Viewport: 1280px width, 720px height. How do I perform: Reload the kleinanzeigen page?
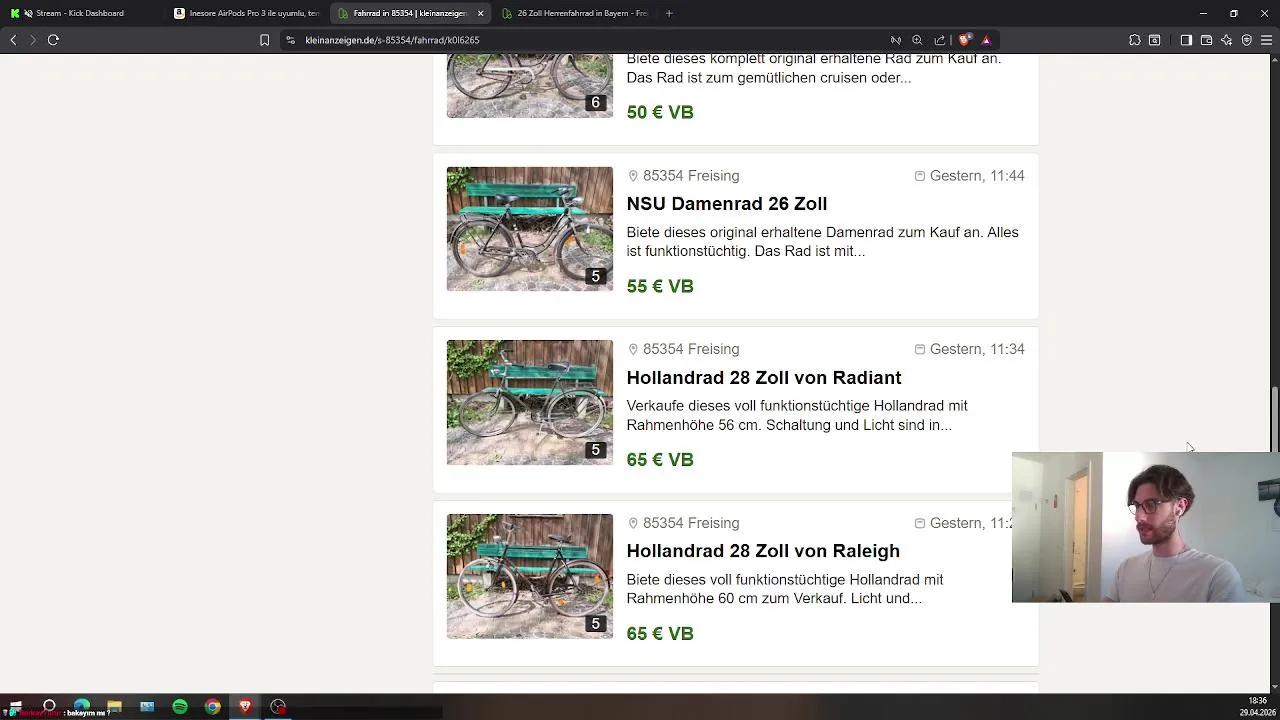(53, 40)
